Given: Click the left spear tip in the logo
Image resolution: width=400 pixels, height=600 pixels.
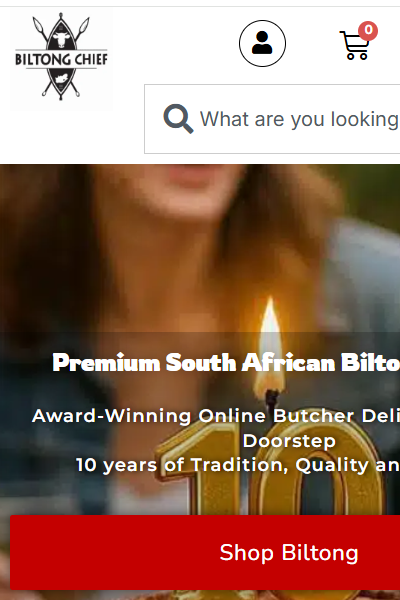Looking at the screenshot, I should tap(38, 25).
